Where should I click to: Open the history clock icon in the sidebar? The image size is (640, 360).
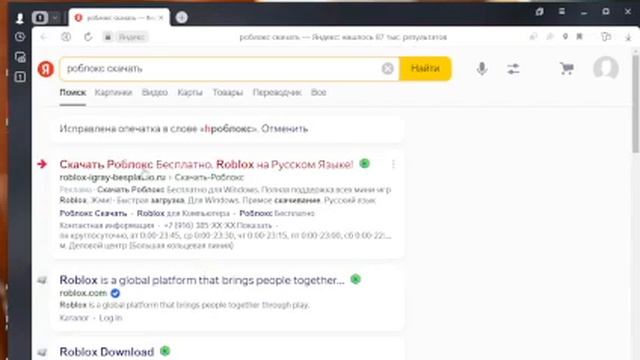tap(20, 37)
